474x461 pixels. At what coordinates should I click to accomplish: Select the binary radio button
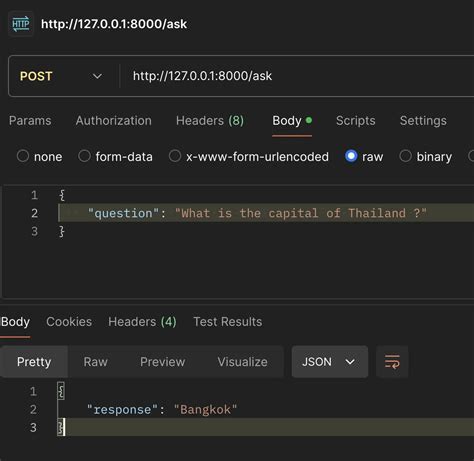tap(405, 156)
